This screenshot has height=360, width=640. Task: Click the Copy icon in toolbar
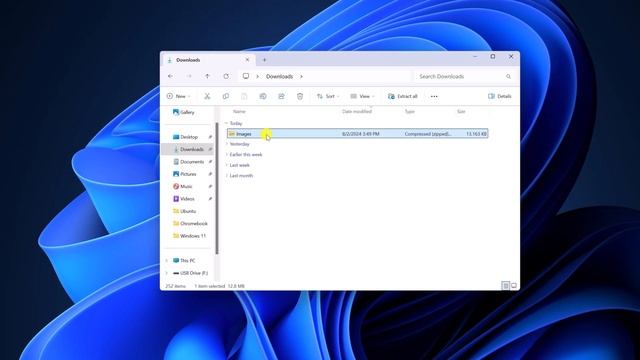click(225, 96)
